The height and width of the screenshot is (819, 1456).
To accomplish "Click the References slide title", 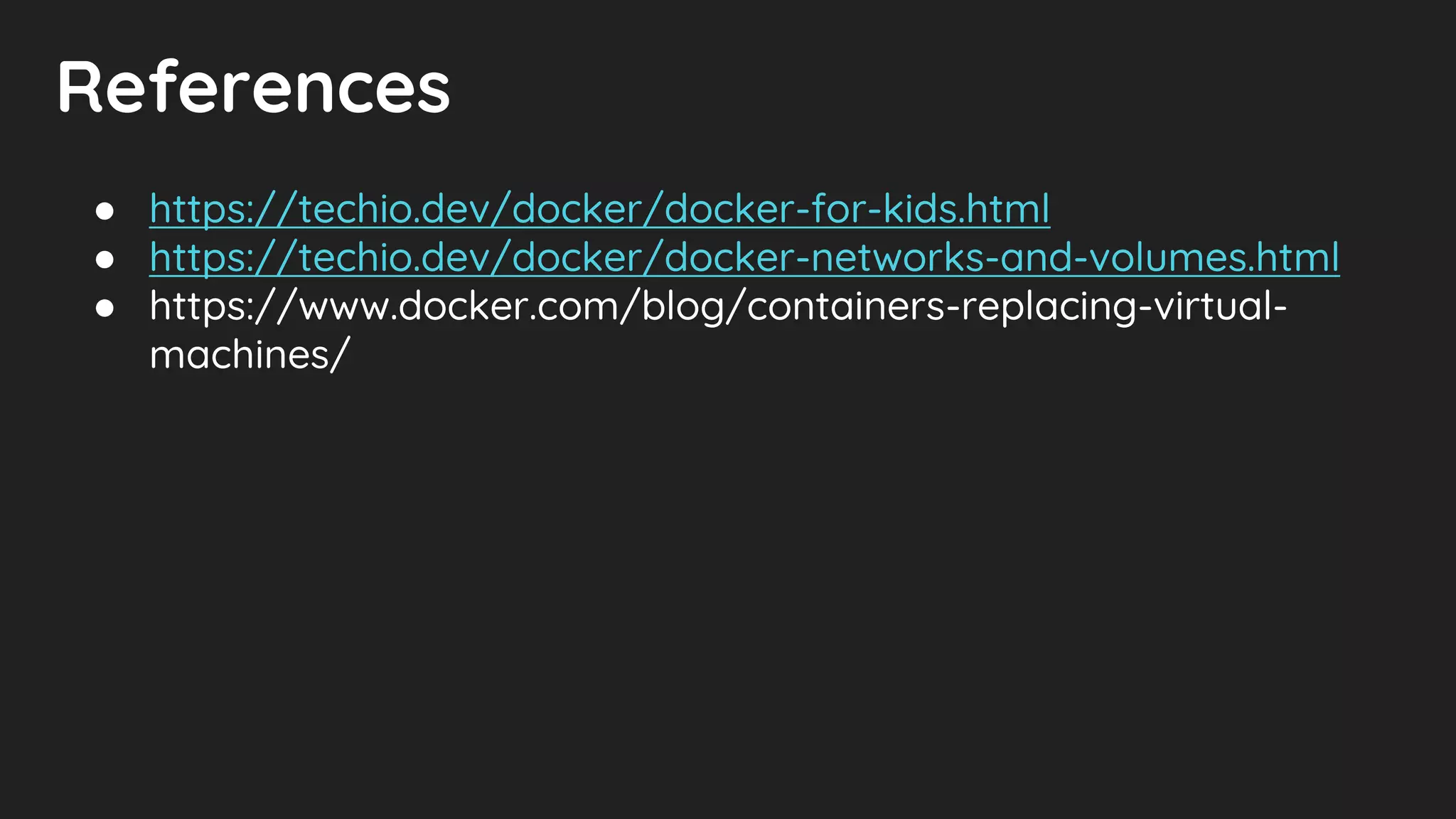I will pos(253,87).
